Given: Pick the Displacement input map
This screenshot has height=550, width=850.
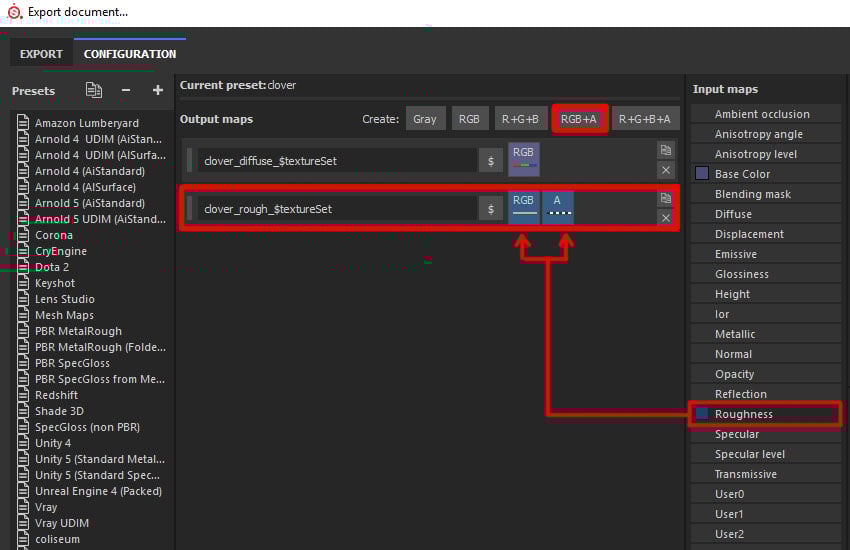Looking at the screenshot, I should (766, 234).
